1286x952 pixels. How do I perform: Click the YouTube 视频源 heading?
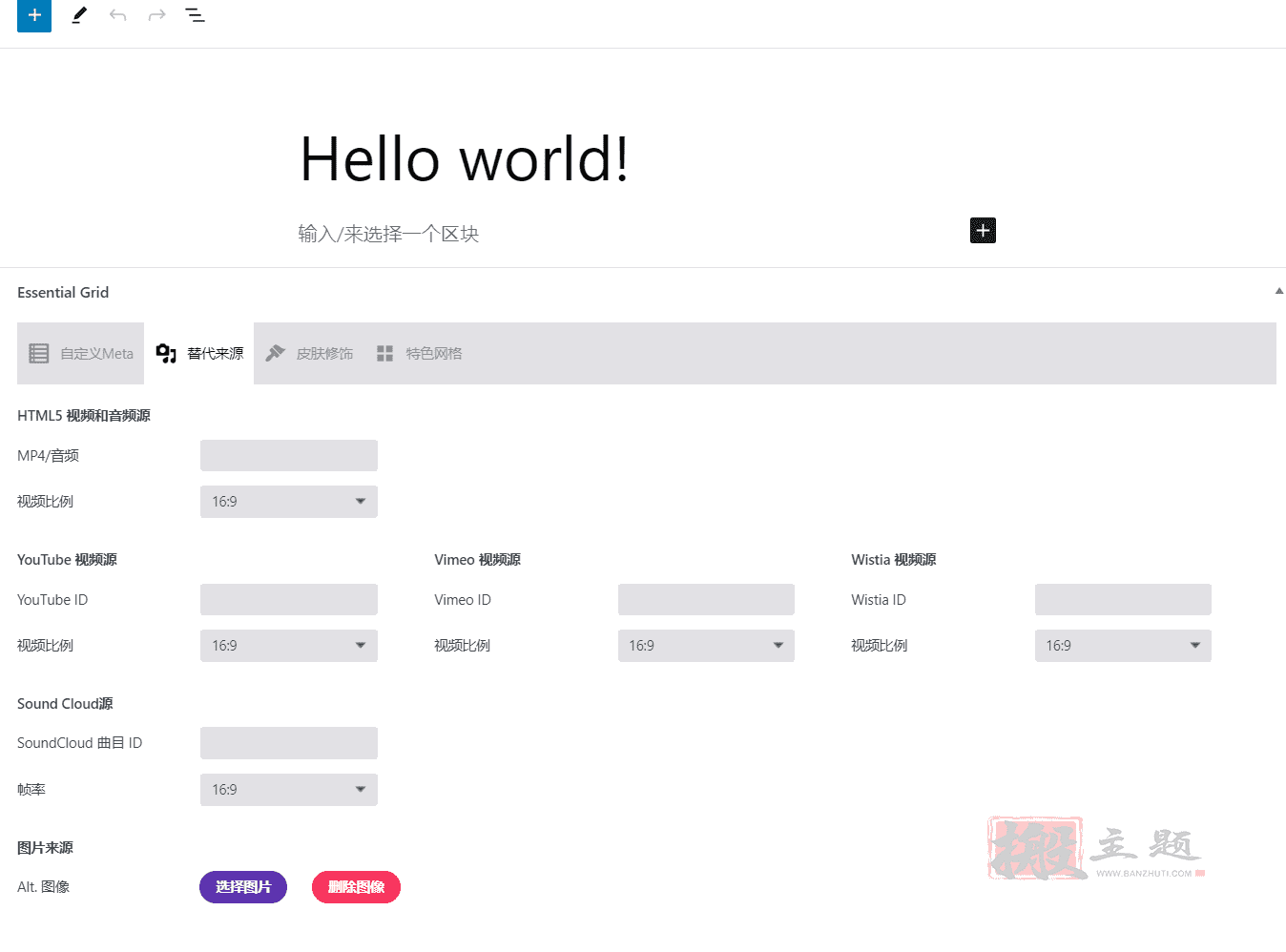pyautogui.click(x=67, y=559)
